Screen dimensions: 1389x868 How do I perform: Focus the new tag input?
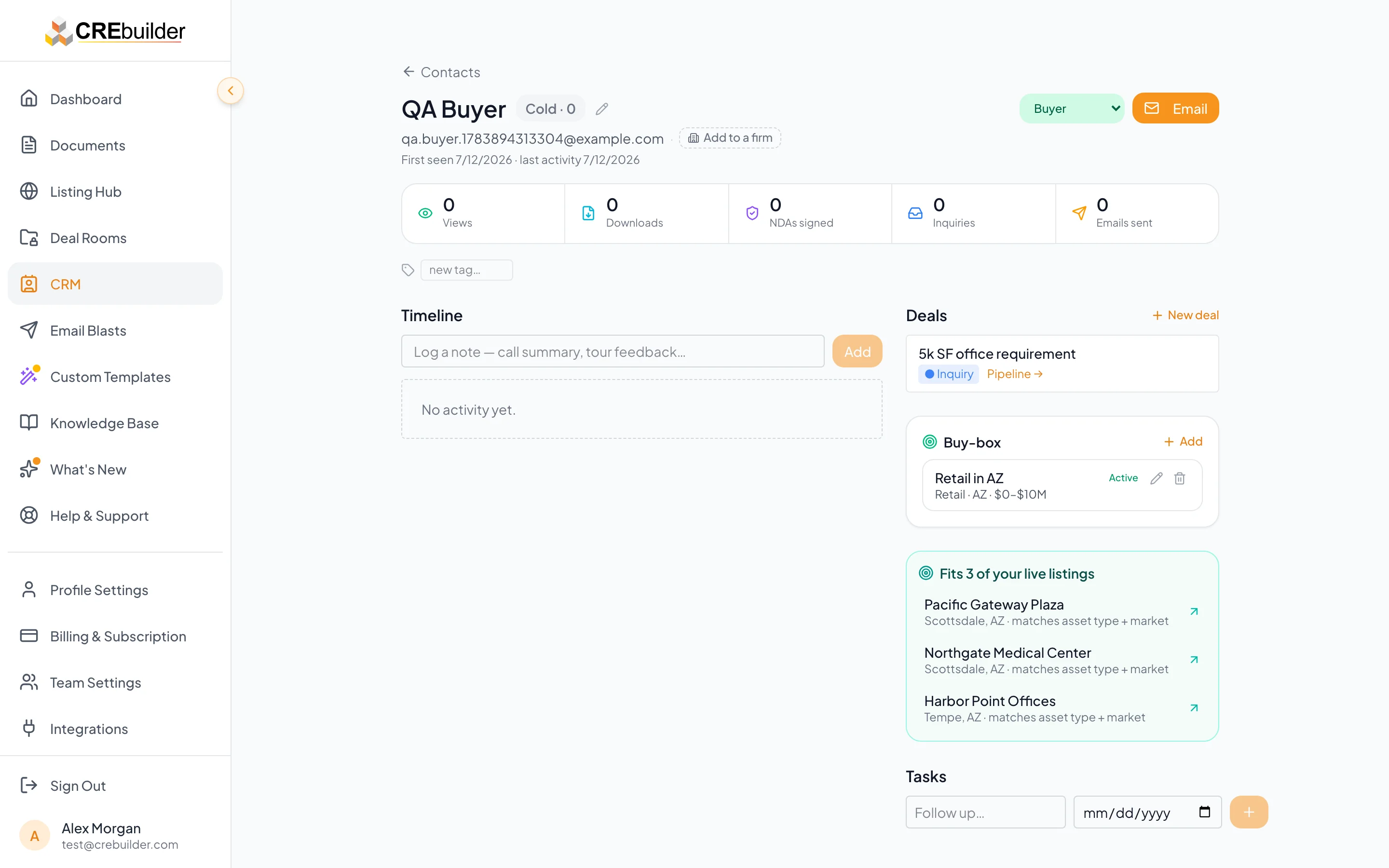pyautogui.click(x=467, y=270)
